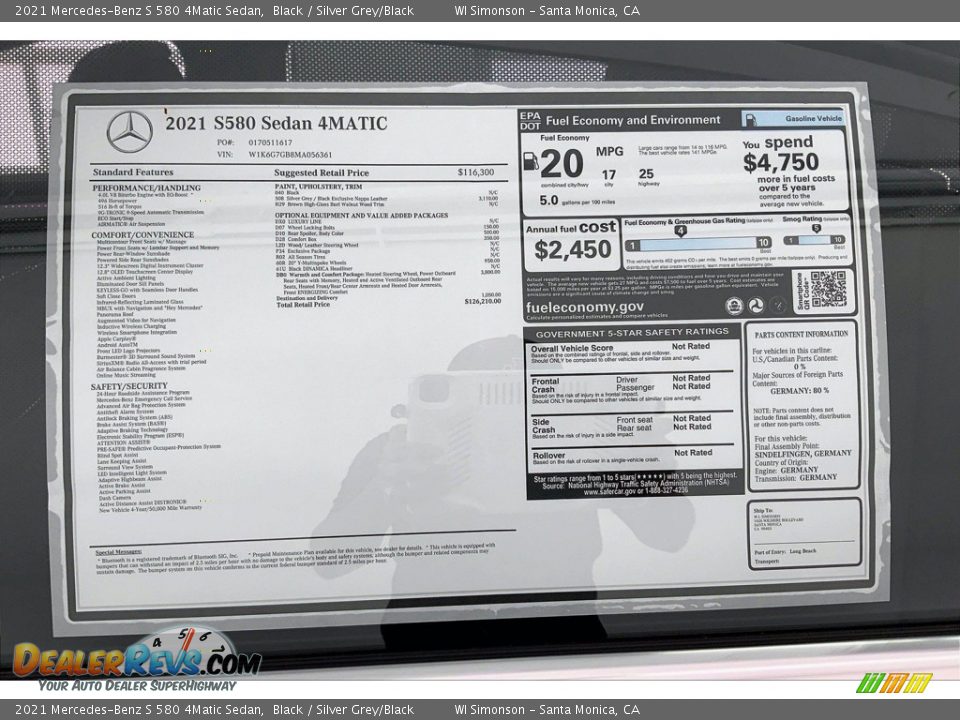Click the VIN 'W1K6G7GB8MA056361'
This screenshot has height=720, width=960.
pos(290,155)
